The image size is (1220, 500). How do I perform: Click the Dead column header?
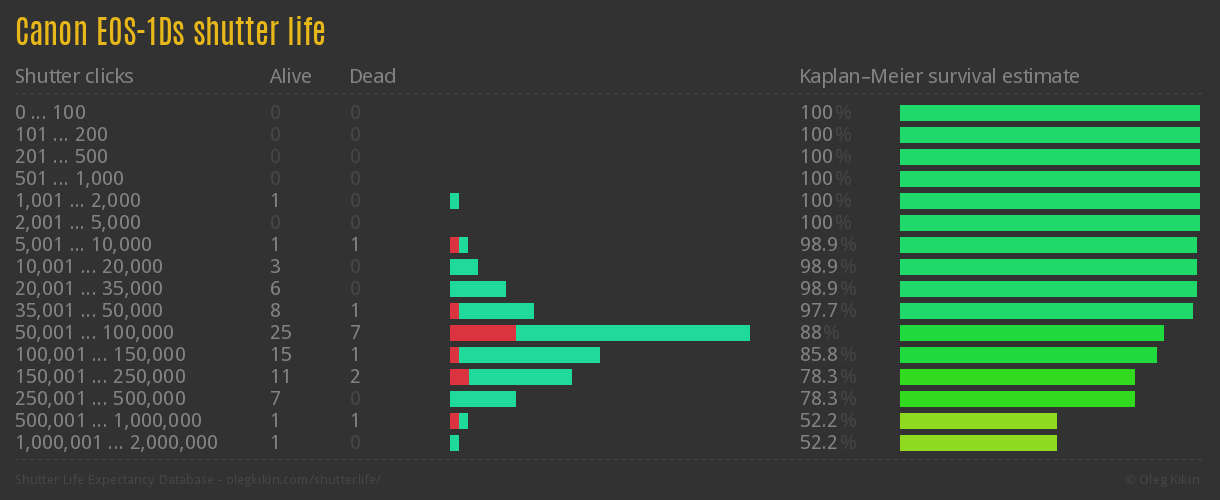tap(372, 76)
